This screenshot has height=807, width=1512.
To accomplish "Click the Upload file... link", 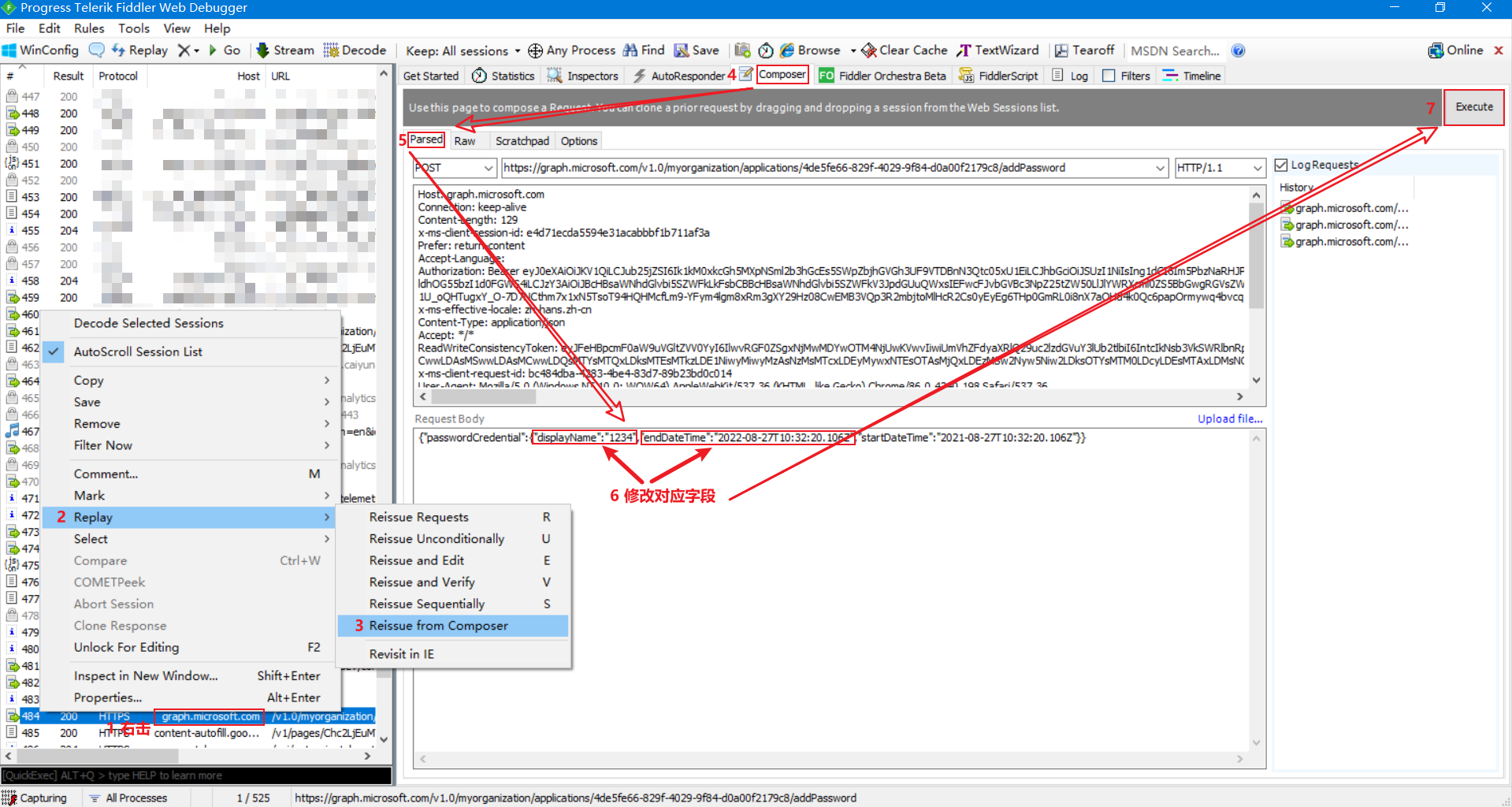I will pyautogui.click(x=1230, y=418).
